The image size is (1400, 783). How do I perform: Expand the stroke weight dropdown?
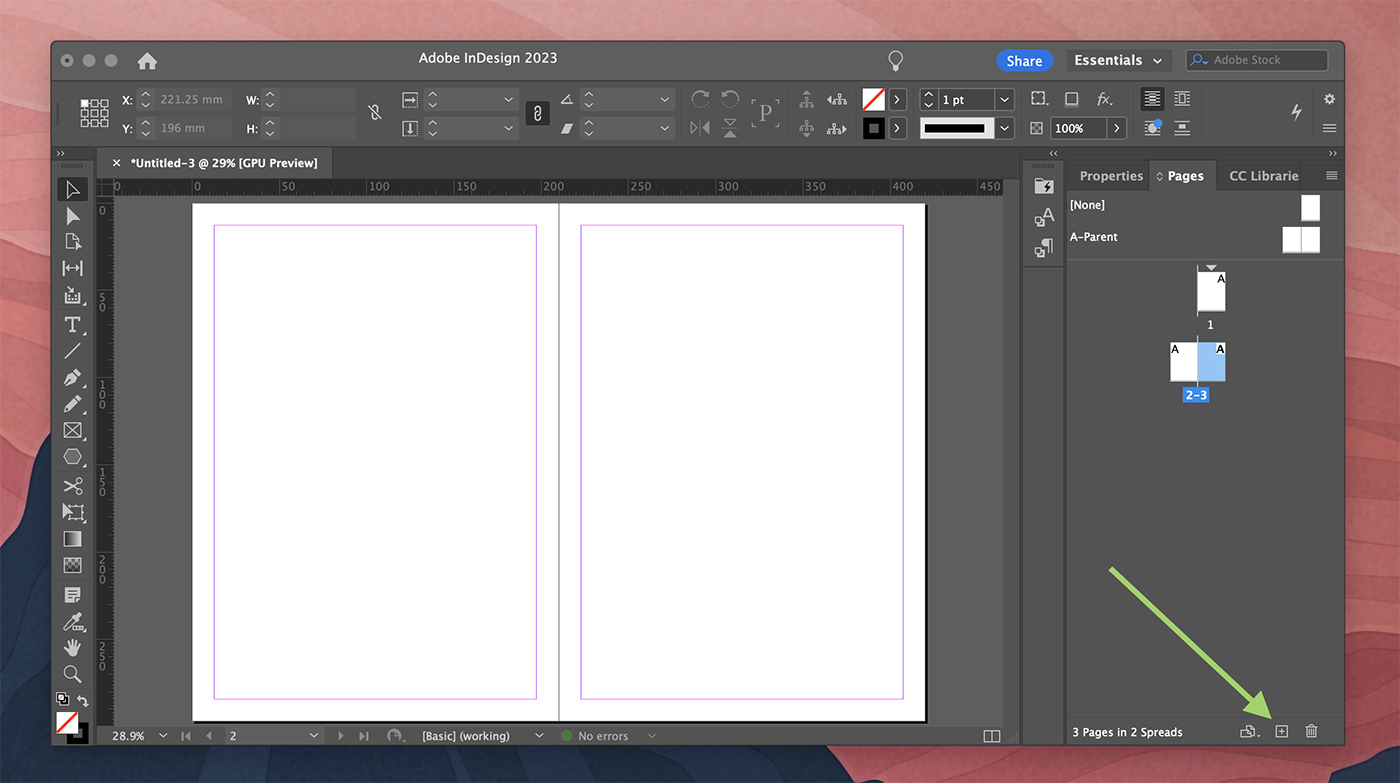(1004, 99)
